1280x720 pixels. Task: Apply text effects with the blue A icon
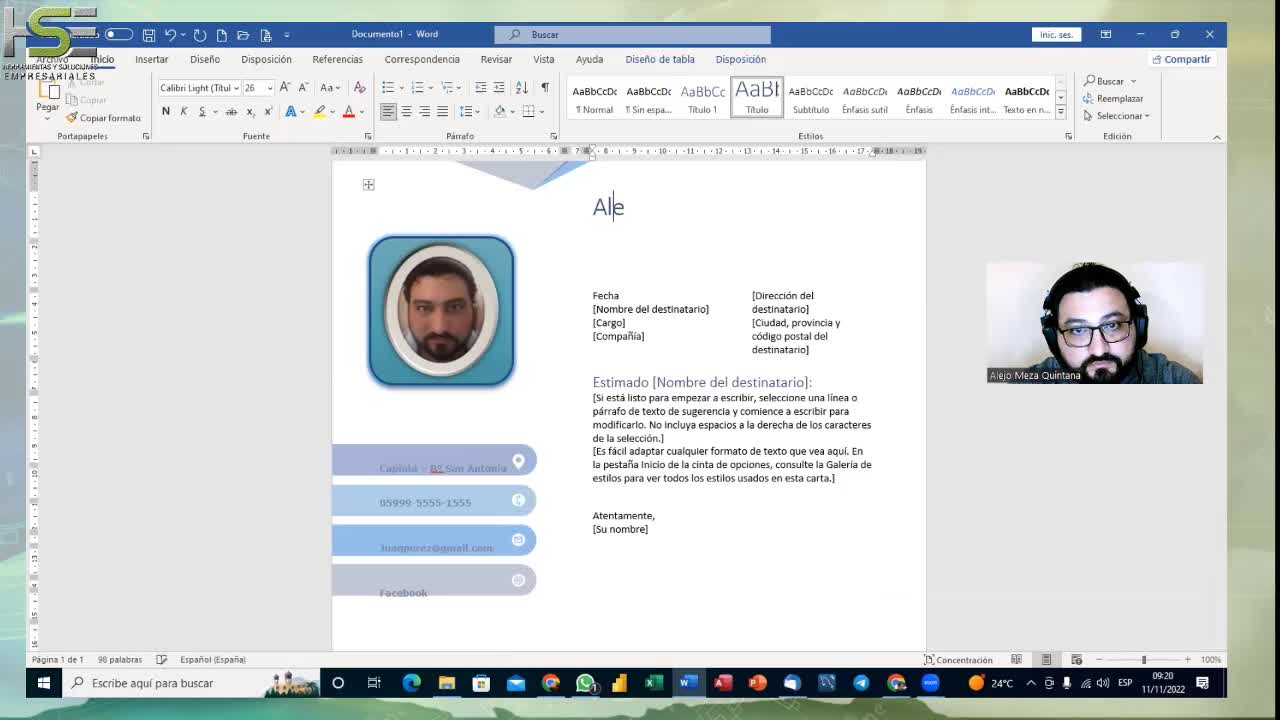coord(291,111)
